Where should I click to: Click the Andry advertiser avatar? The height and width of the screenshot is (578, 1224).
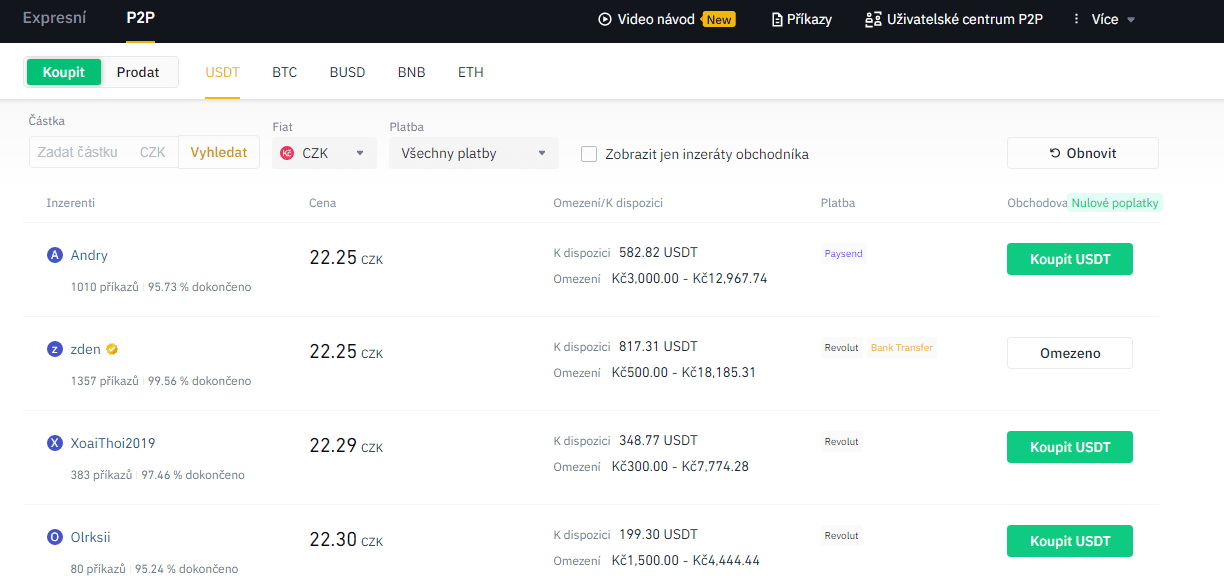pyautogui.click(x=55, y=255)
